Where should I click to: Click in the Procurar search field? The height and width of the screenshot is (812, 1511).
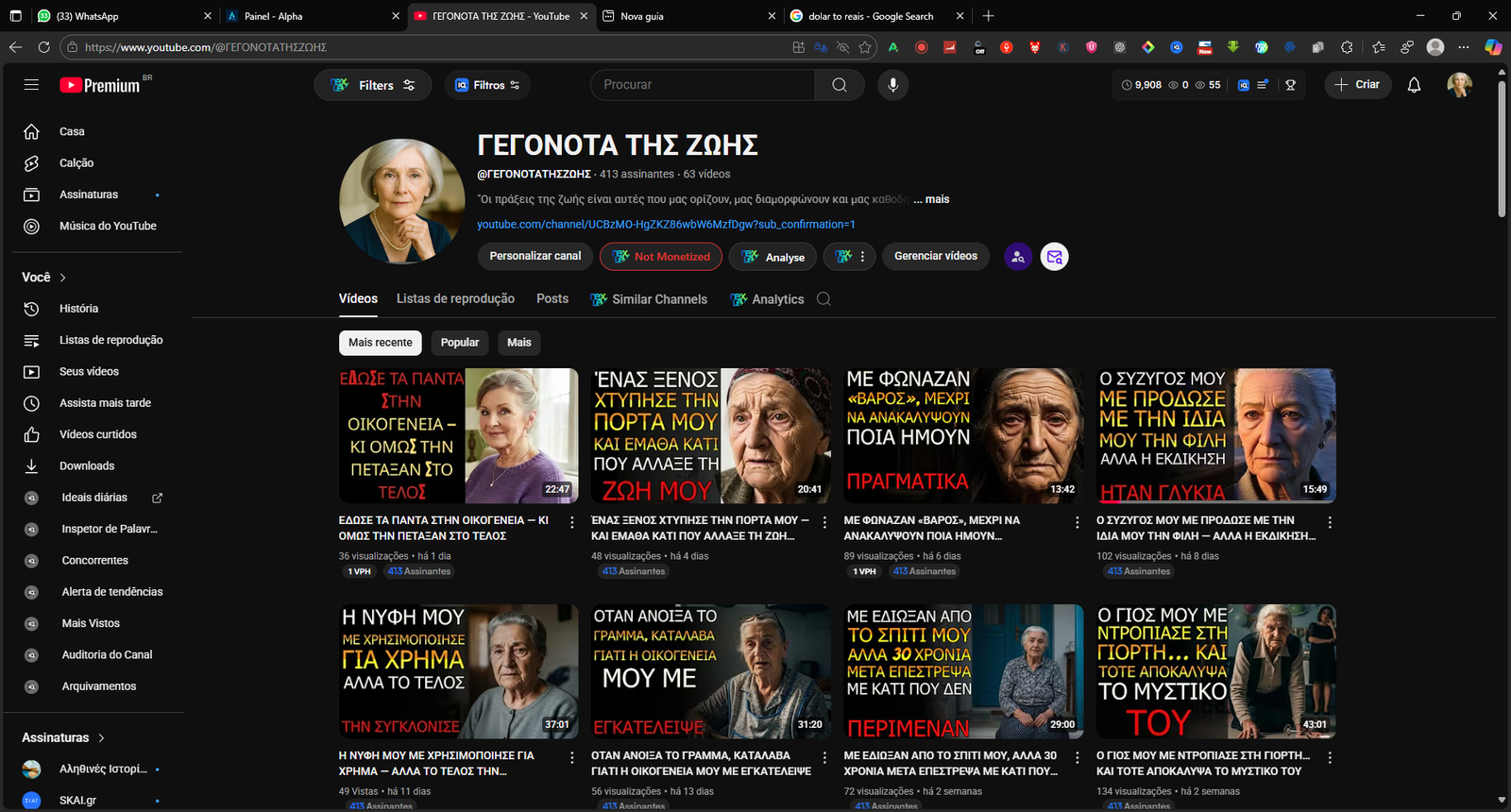(x=704, y=85)
